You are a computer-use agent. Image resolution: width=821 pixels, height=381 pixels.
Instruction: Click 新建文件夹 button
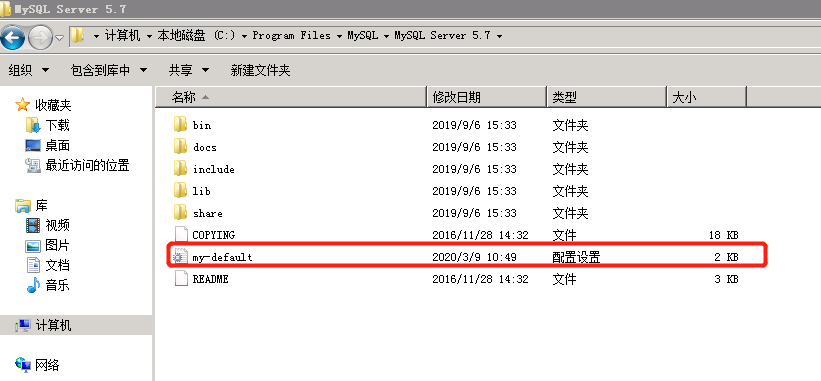[260, 70]
